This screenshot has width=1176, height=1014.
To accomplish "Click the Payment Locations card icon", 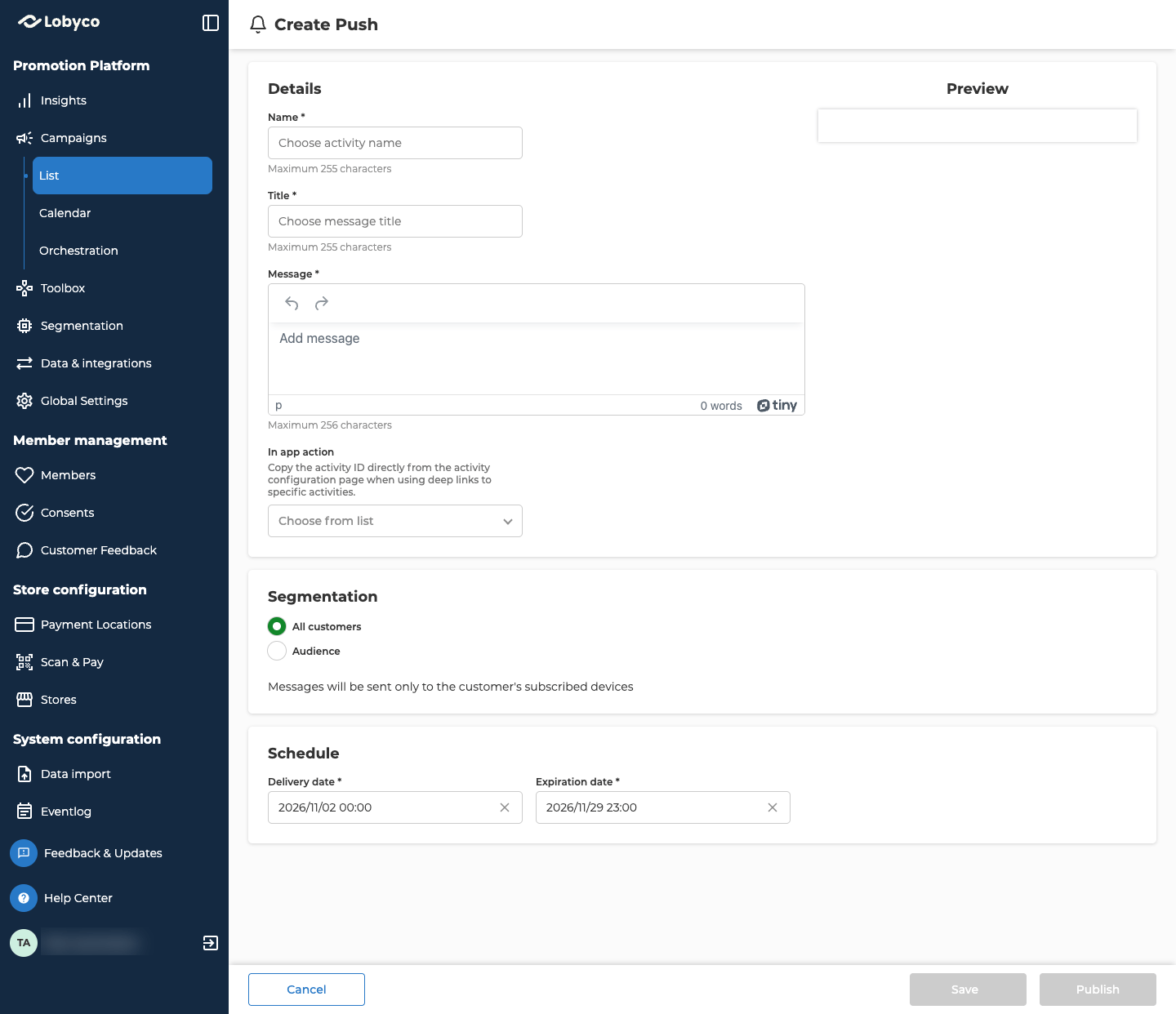I will pyautogui.click(x=24, y=625).
